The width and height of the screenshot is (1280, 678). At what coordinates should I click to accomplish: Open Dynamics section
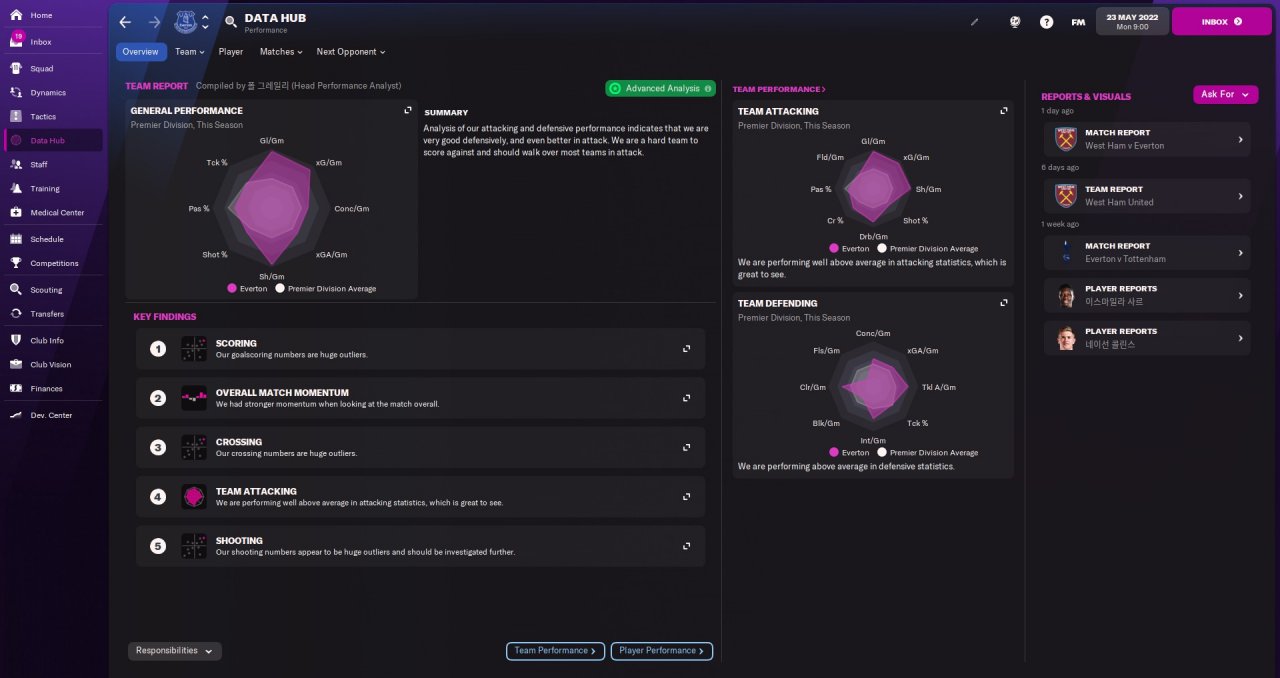(52, 93)
